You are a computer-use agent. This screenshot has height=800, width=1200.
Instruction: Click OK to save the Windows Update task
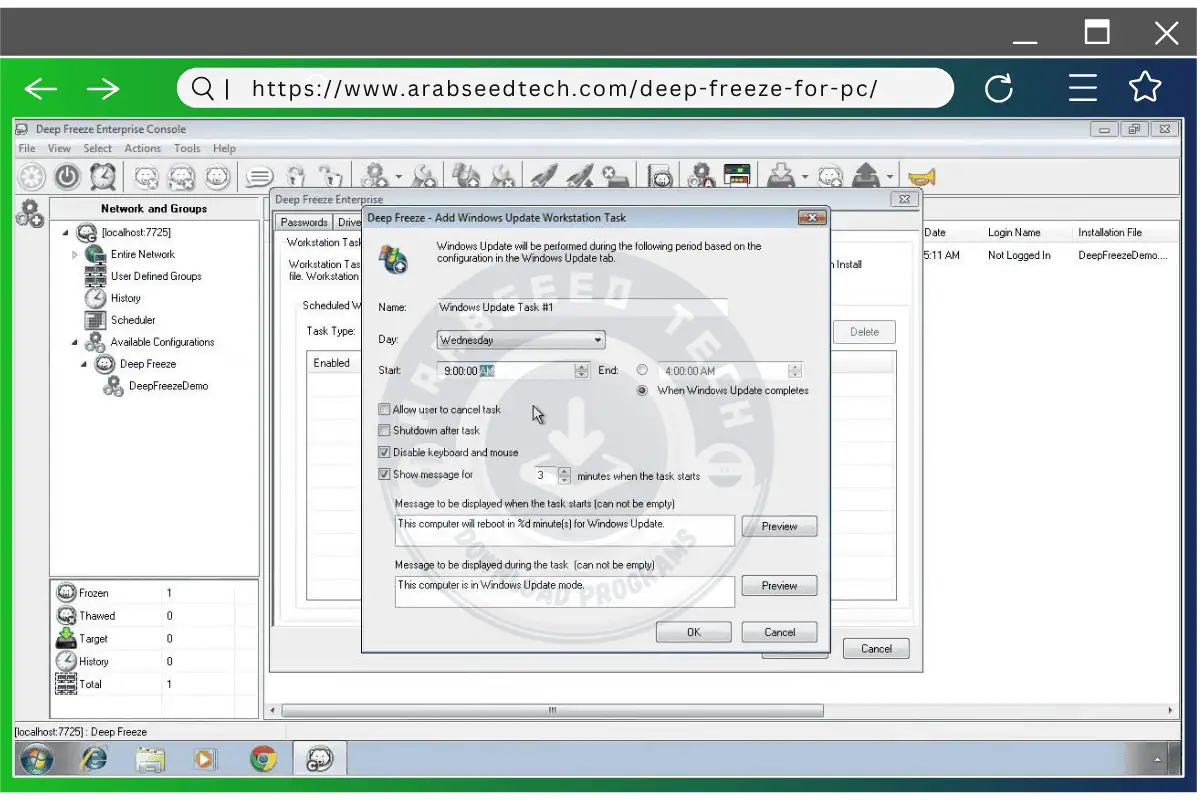point(693,631)
